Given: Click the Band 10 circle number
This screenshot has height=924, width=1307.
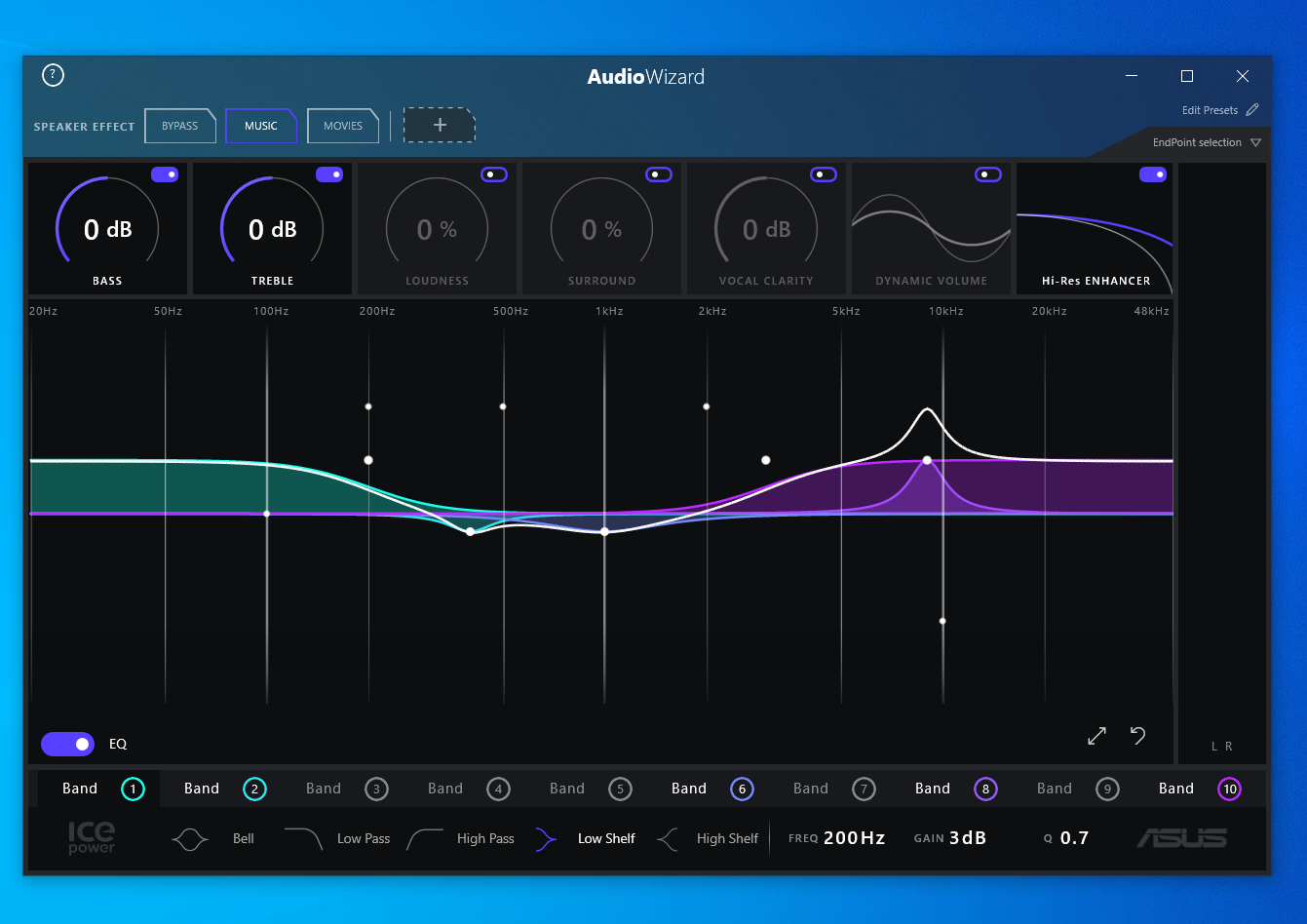Looking at the screenshot, I should tap(1229, 789).
